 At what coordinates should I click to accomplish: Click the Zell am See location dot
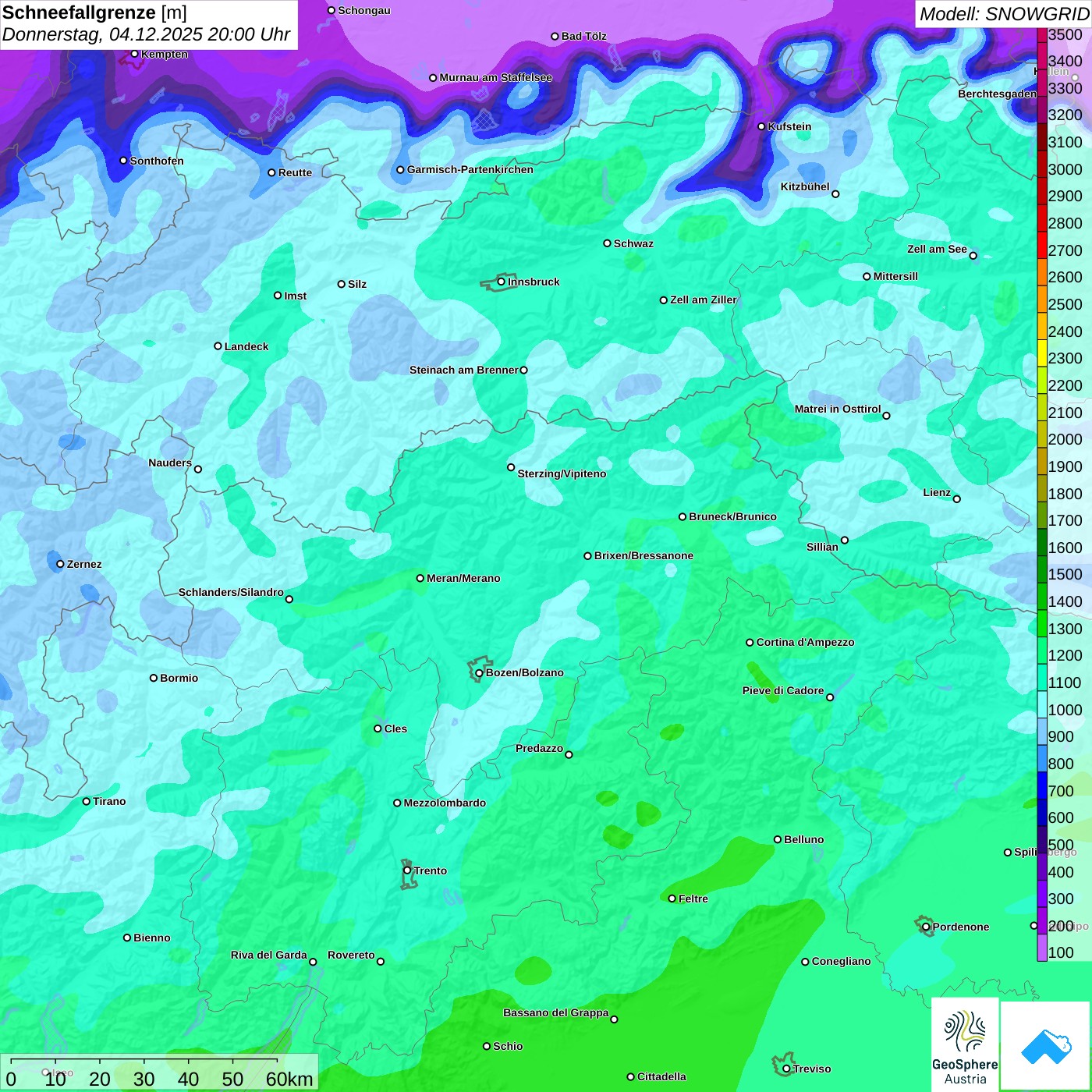click(973, 256)
